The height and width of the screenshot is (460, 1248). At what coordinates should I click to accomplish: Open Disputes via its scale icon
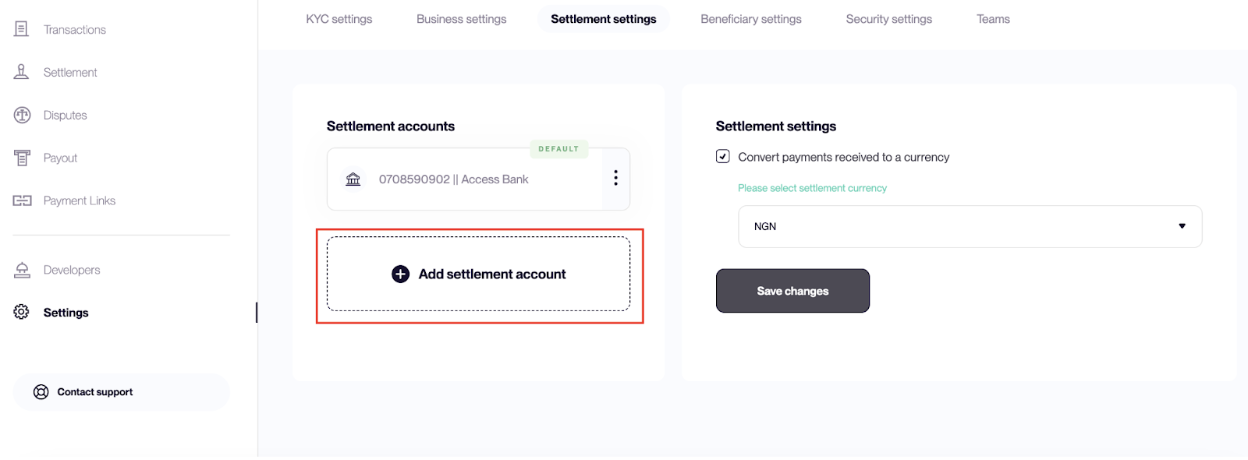click(20, 115)
